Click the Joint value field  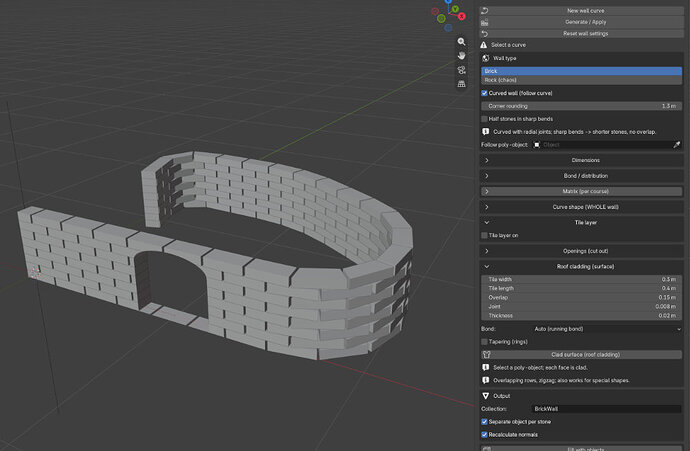pos(581,307)
